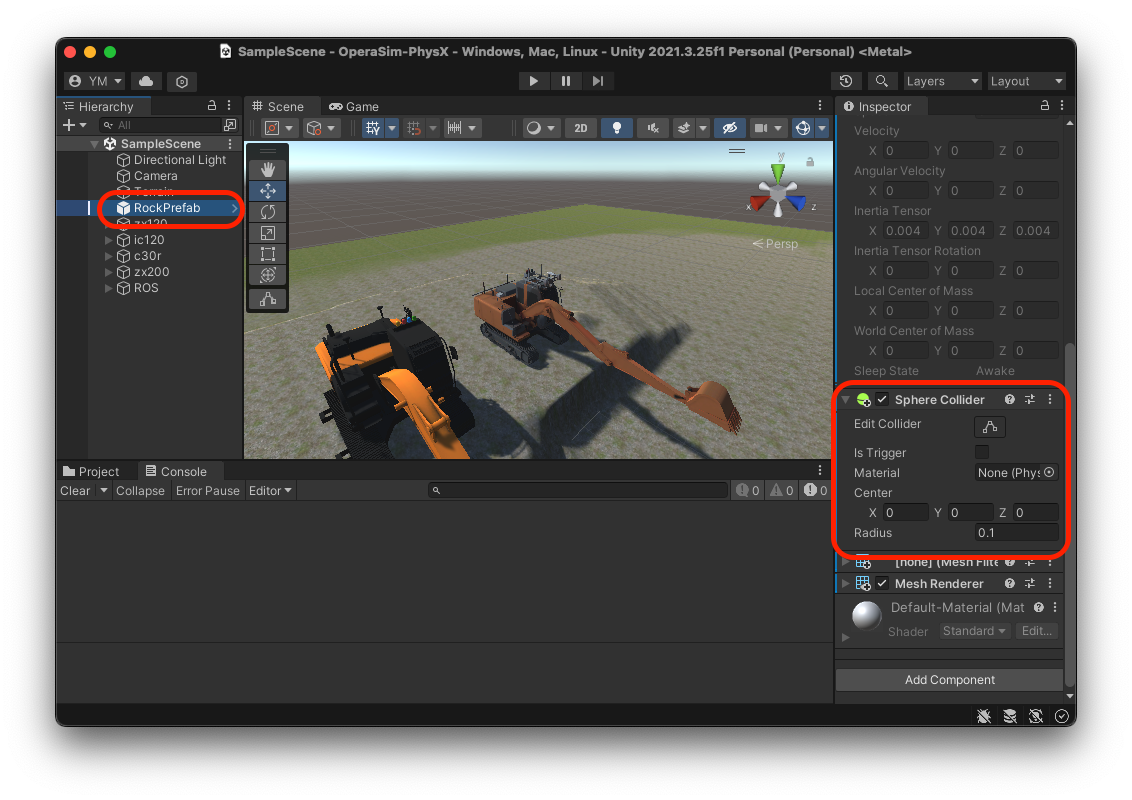This screenshot has height=800, width=1132.
Task: Click the Radius value field
Action: click(x=1016, y=533)
